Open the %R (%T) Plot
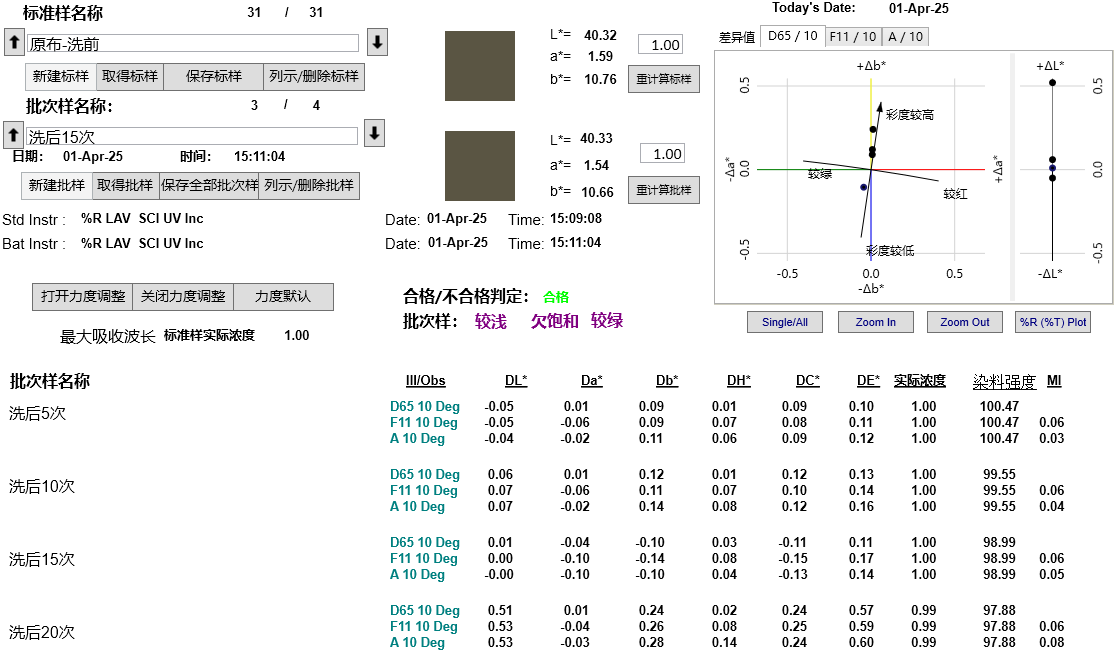The image size is (1115, 653). click(x=1052, y=322)
